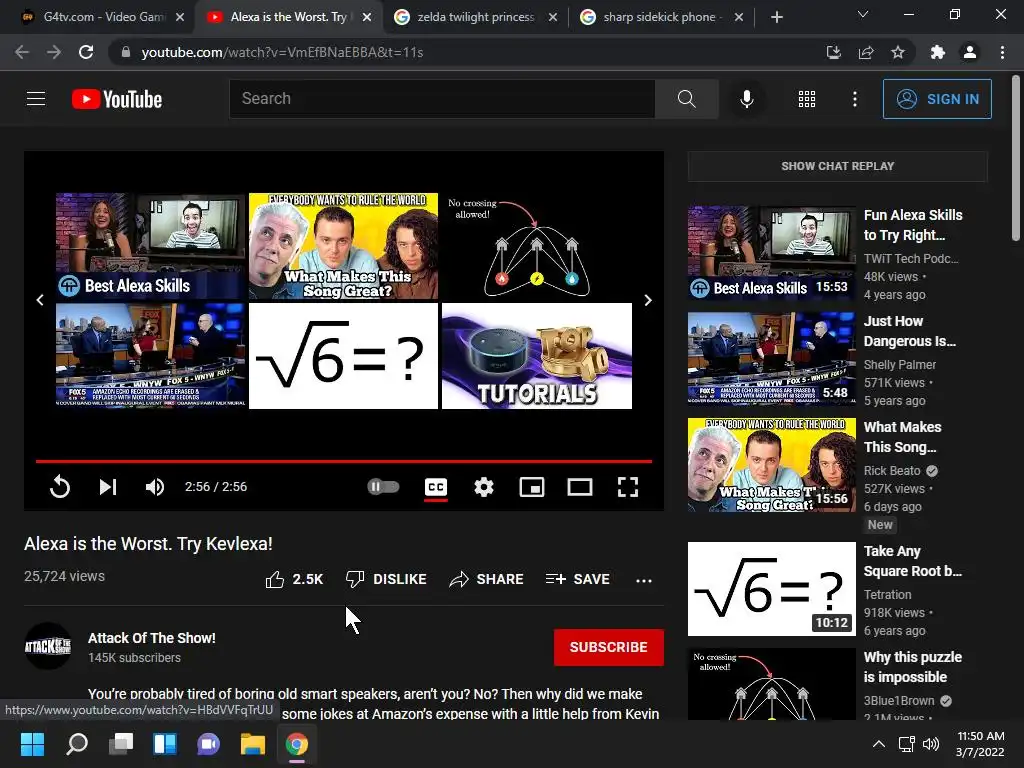Close the Alexa is the Worst tab
1024x768 pixels.
click(x=367, y=17)
